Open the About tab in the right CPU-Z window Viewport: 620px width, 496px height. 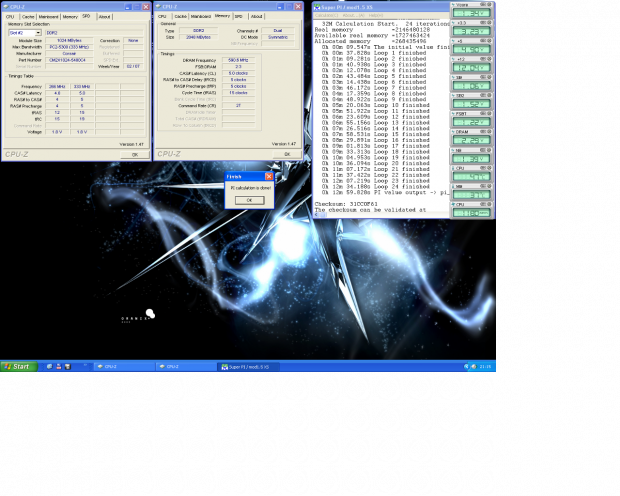point(257,17)
